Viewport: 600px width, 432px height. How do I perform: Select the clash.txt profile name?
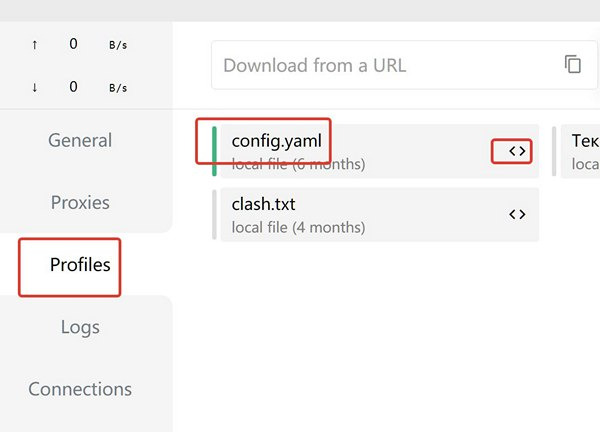click(x=263, y=204)
